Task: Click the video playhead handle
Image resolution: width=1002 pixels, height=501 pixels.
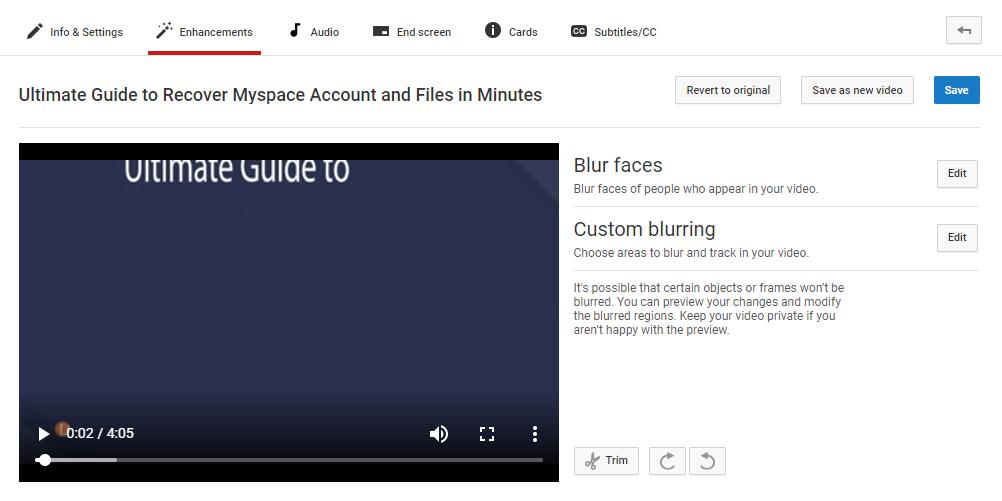Action: click(44, 459)
